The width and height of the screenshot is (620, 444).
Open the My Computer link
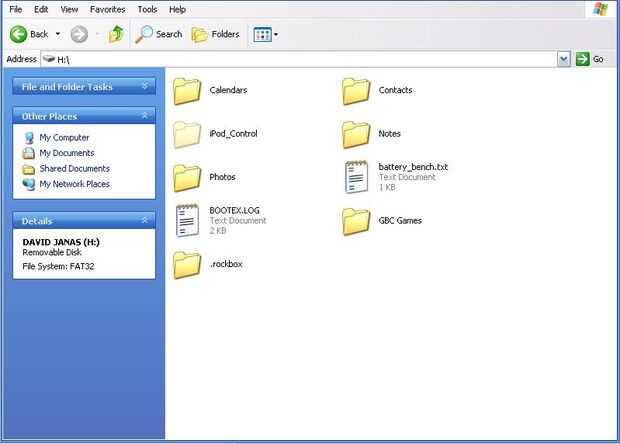click(x=64, y=138)
